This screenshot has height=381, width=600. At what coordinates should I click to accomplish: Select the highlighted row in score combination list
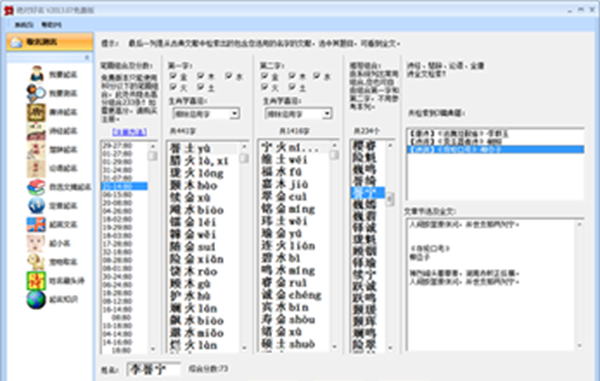coord(124,186)
